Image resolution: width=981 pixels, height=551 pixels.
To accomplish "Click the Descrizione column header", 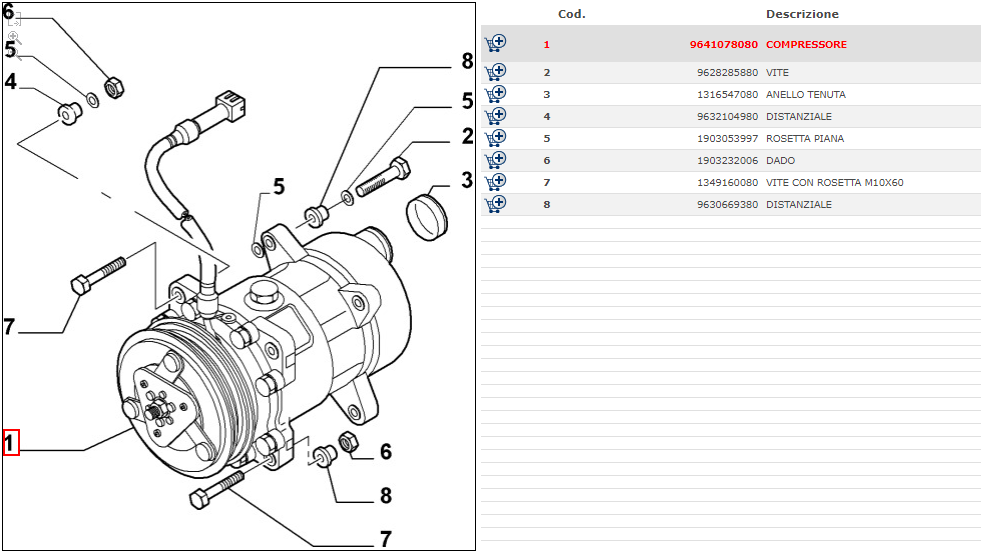I will (802, 14).
